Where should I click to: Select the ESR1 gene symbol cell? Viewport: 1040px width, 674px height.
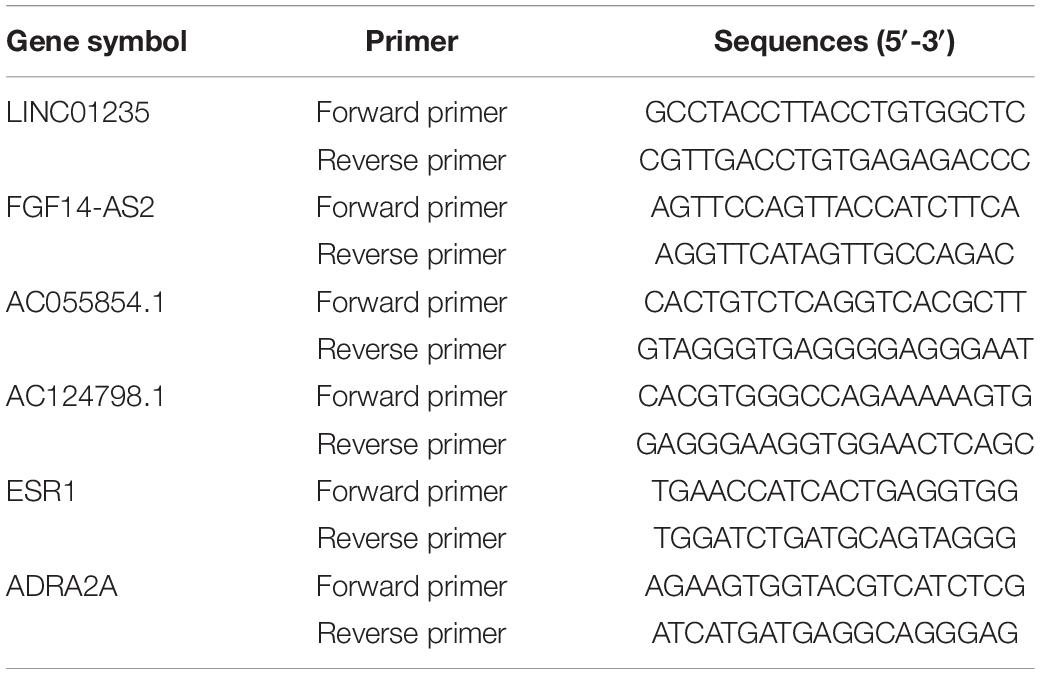click(41, 492)
